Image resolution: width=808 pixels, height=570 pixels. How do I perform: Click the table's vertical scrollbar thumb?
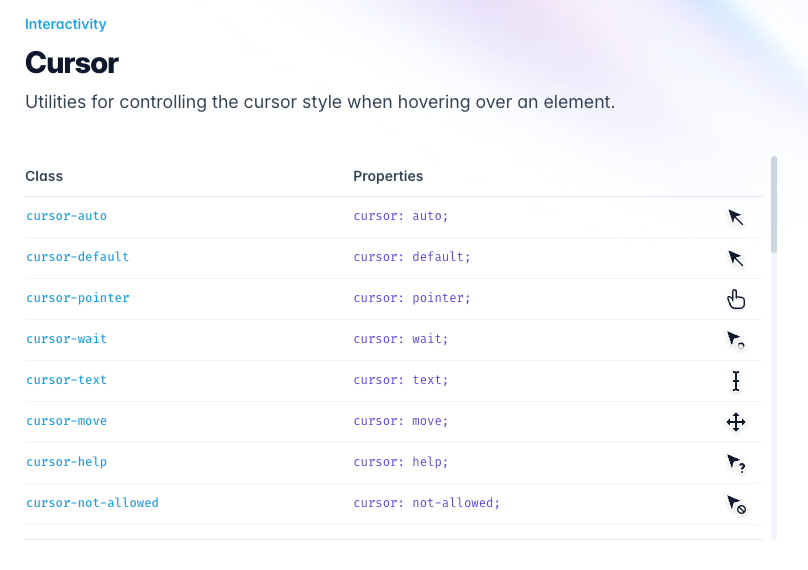coord(773,205)
